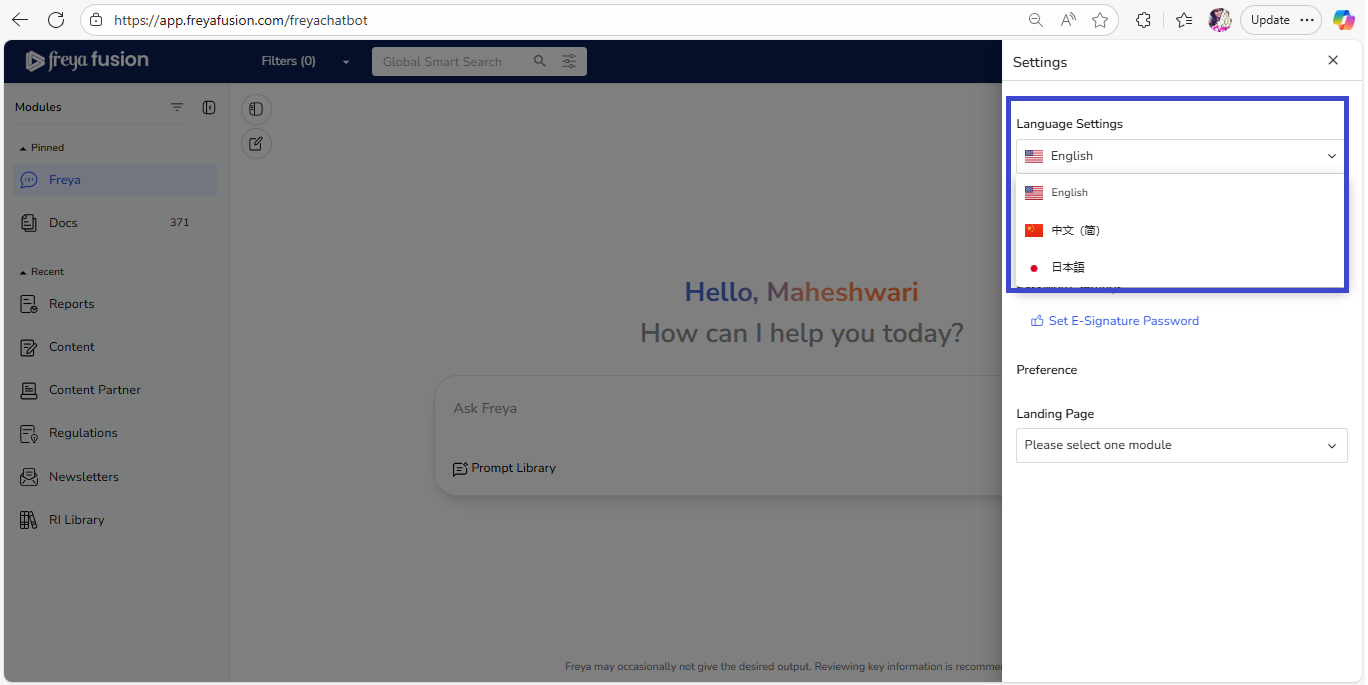The image size is (1368, 685).
Task: Select English from the language list
Action: [x=1069, y=193]
